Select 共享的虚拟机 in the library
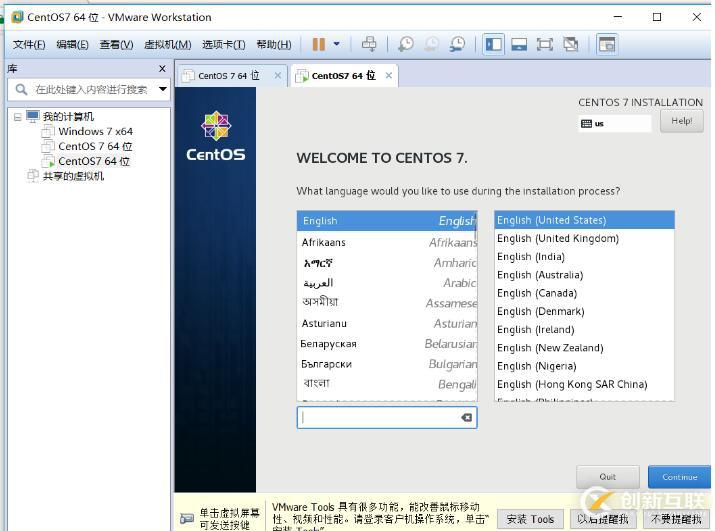Screen dimensions: 715x531 point(73,176)
